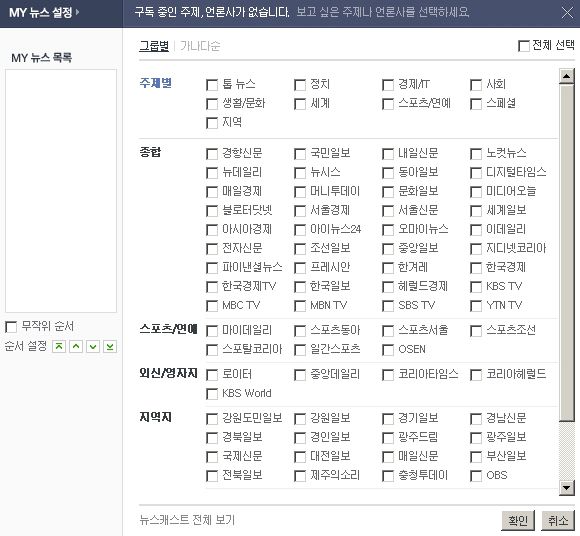Screen dimensions: 580x536
Task: Move selected item to top of order
Action: coord(59,347)
